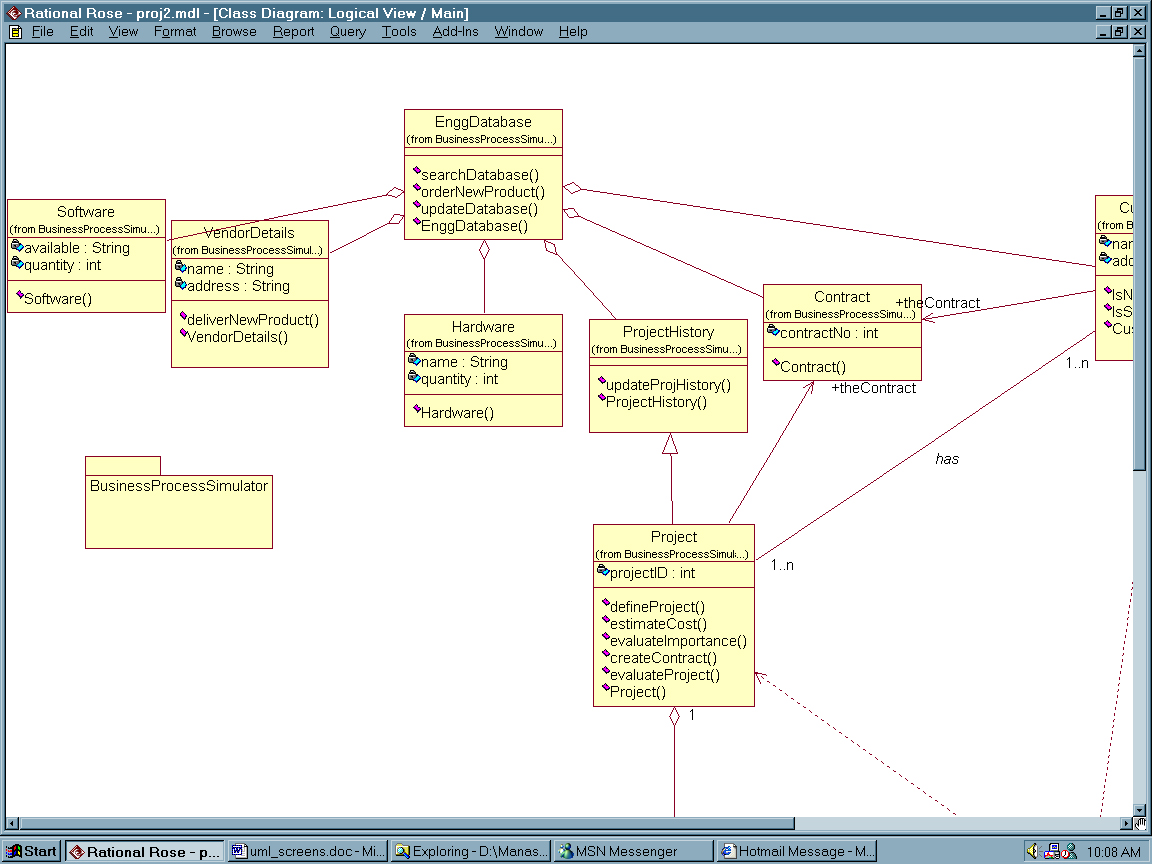Click the visibility icon beside Software() operation

20,295
